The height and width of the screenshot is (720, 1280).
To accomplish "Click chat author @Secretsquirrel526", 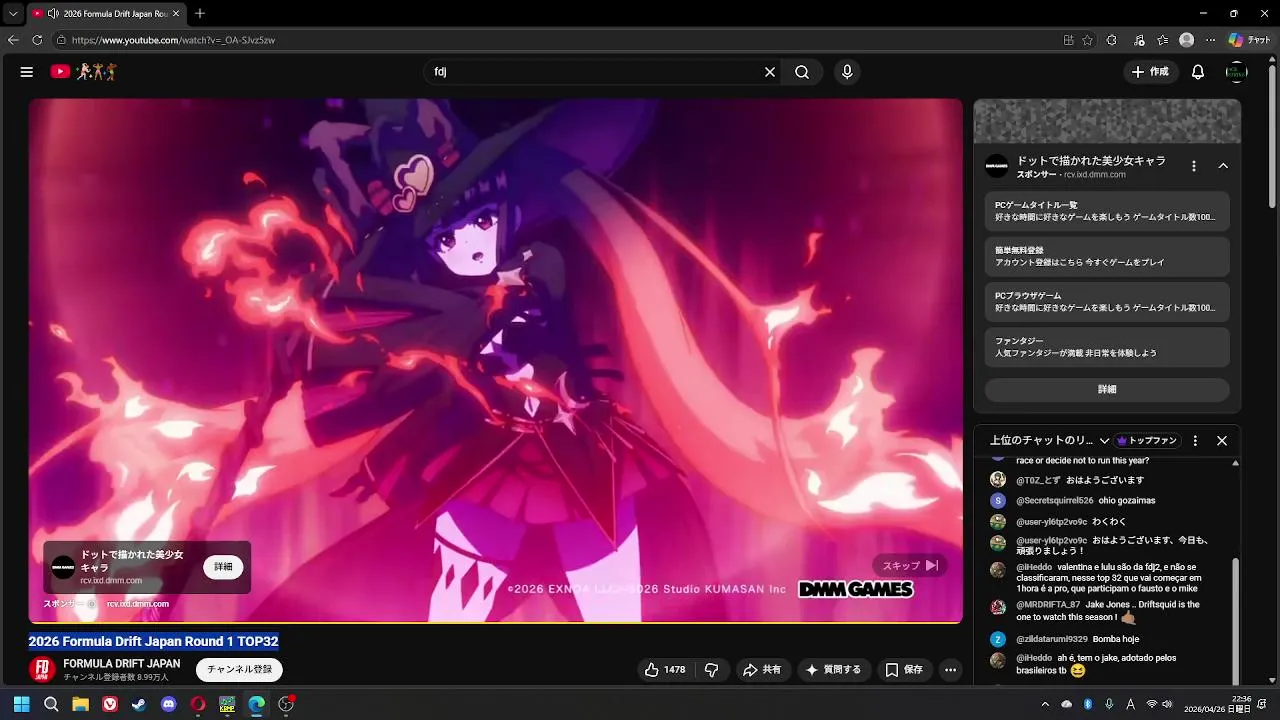I will (x=1055, y=500).
